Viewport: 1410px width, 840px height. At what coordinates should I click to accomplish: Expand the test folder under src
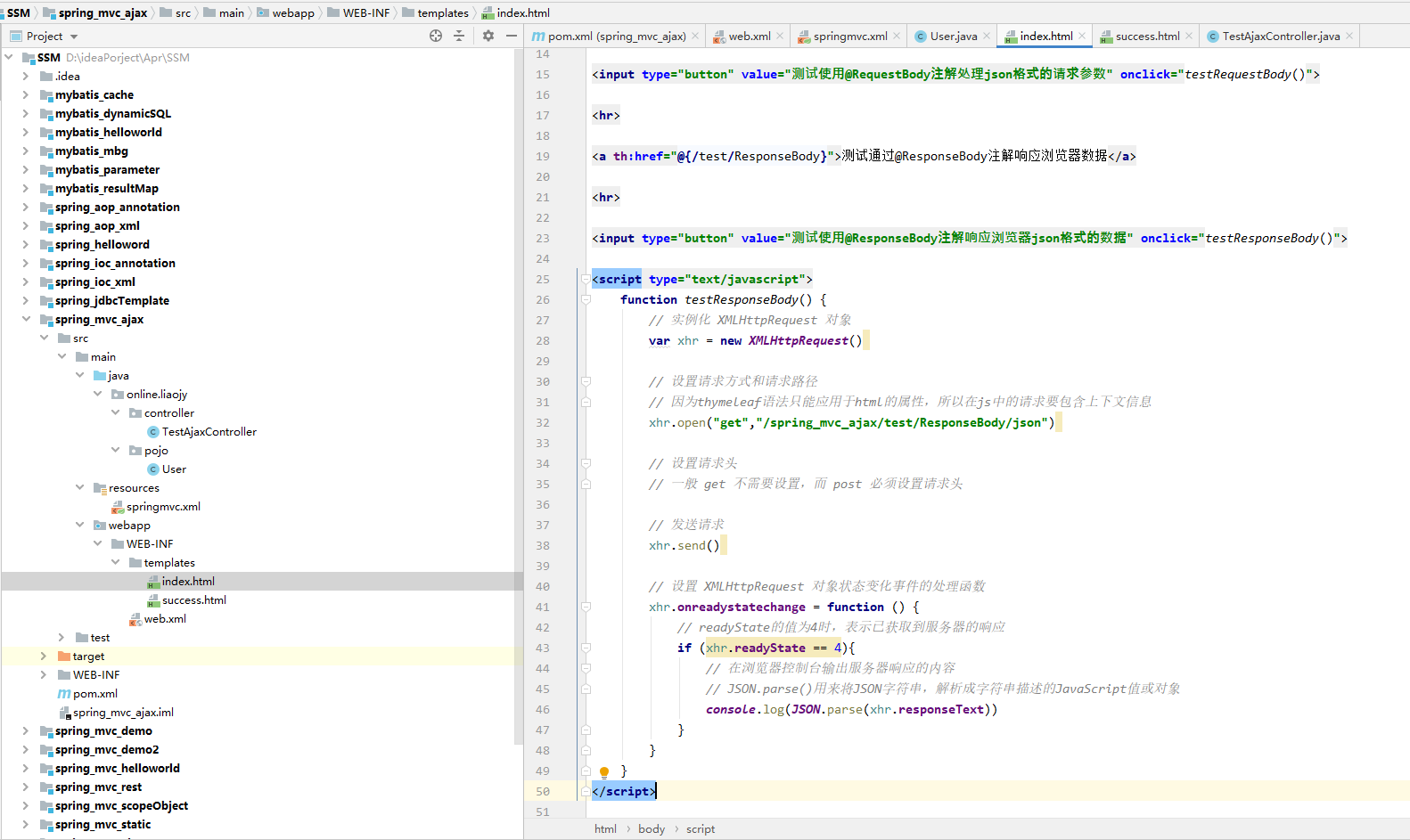61,637
